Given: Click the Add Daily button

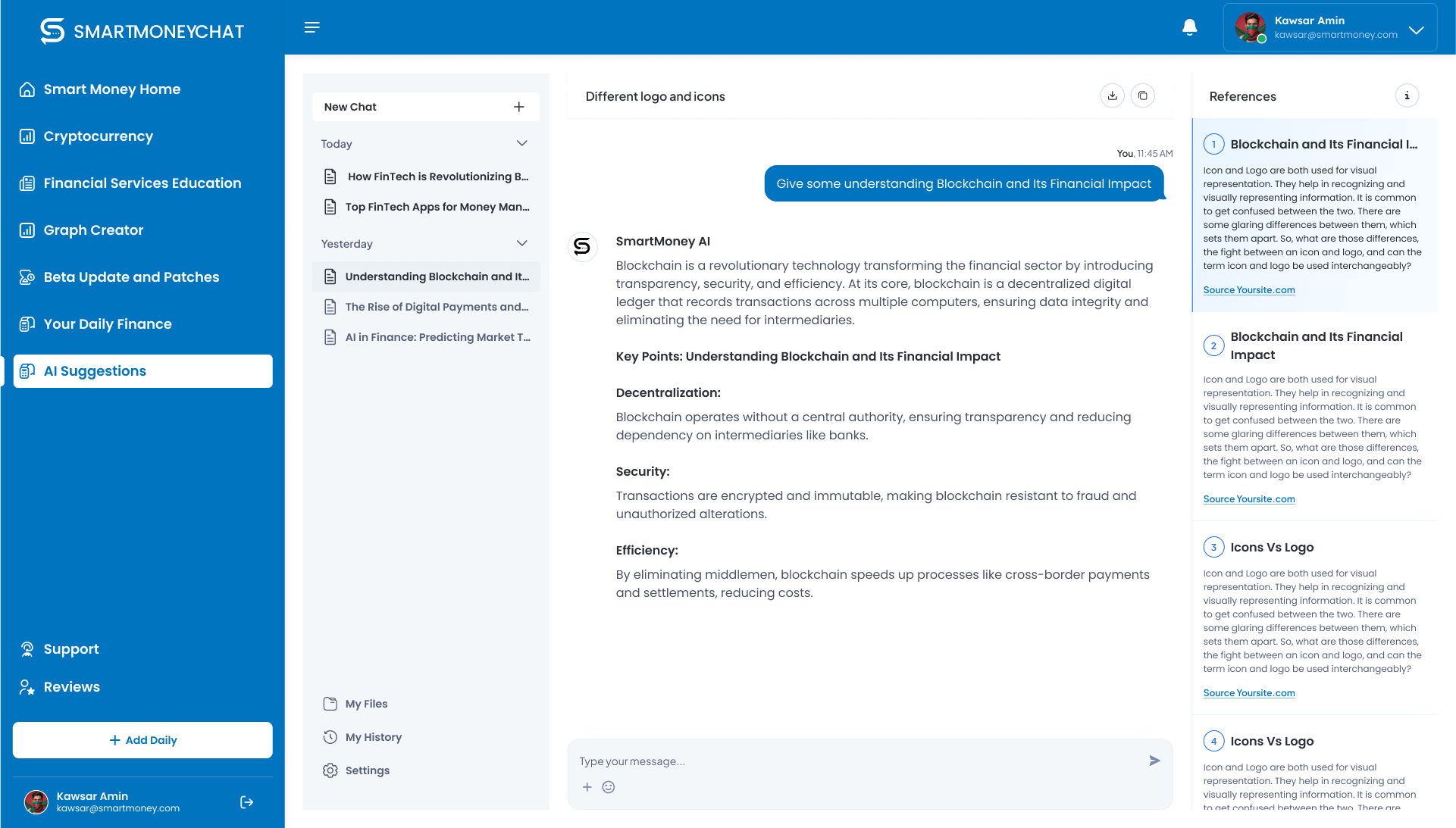Looking at the screenshot, I should tap(142, 740).
